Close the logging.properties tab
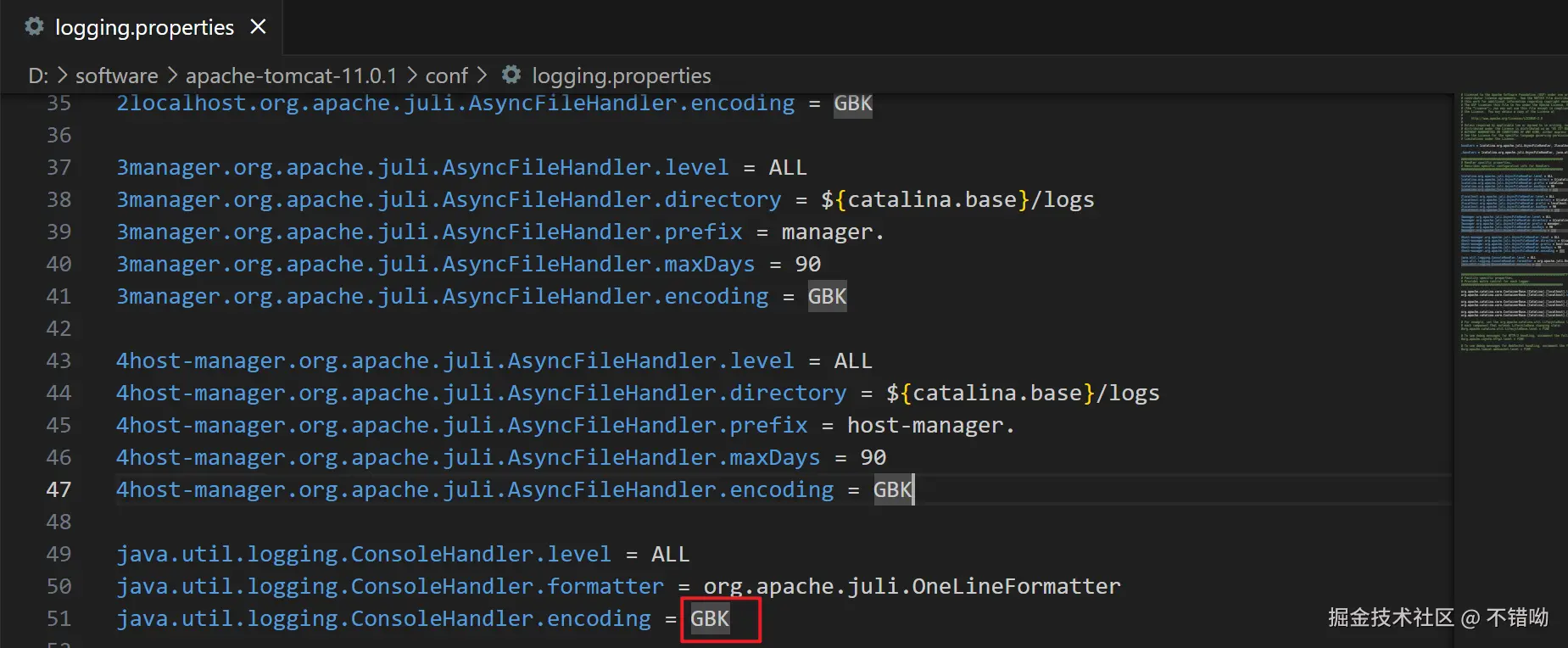This screenshot has width=1568, height=648. (x=259, y=27)
